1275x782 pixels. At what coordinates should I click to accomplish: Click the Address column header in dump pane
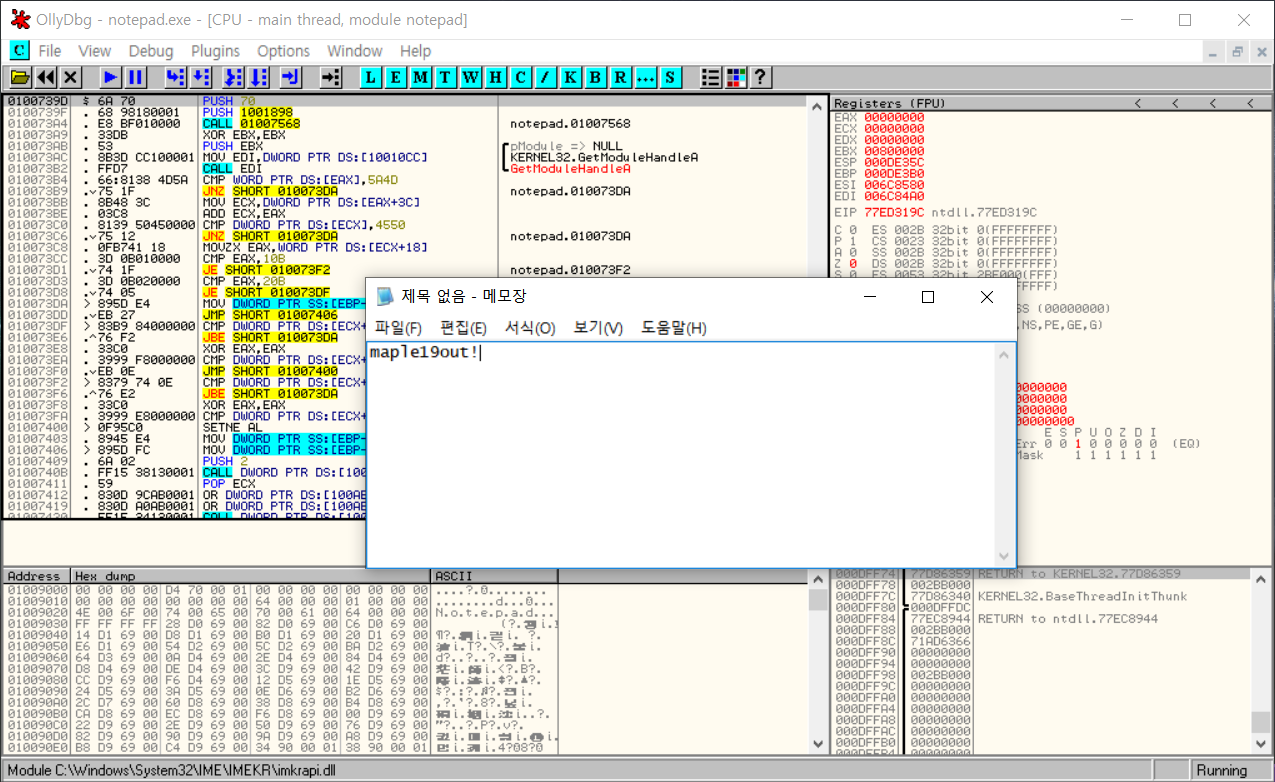tap(37, 576)
